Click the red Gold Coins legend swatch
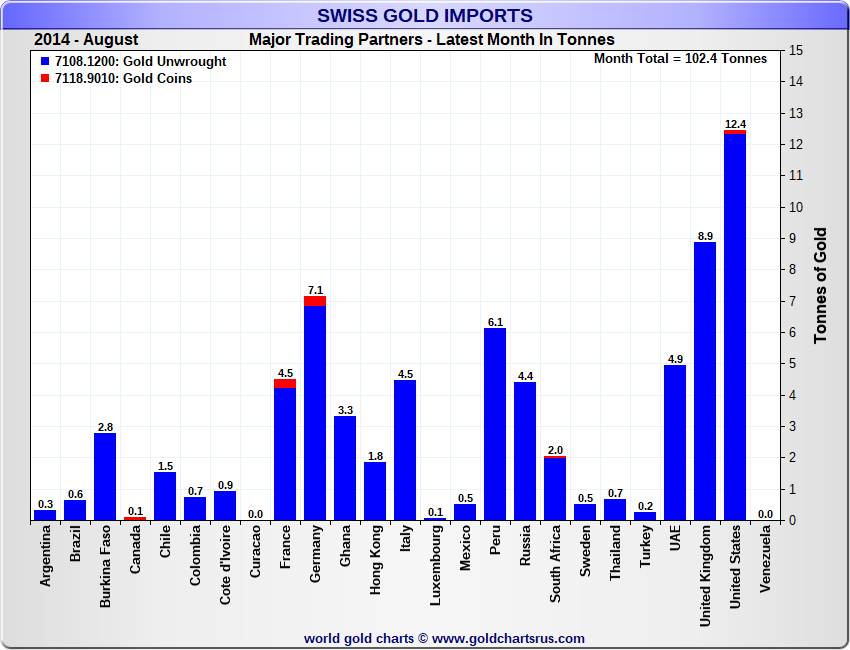Viewport: 850px width, 650px height. (44, 79)
